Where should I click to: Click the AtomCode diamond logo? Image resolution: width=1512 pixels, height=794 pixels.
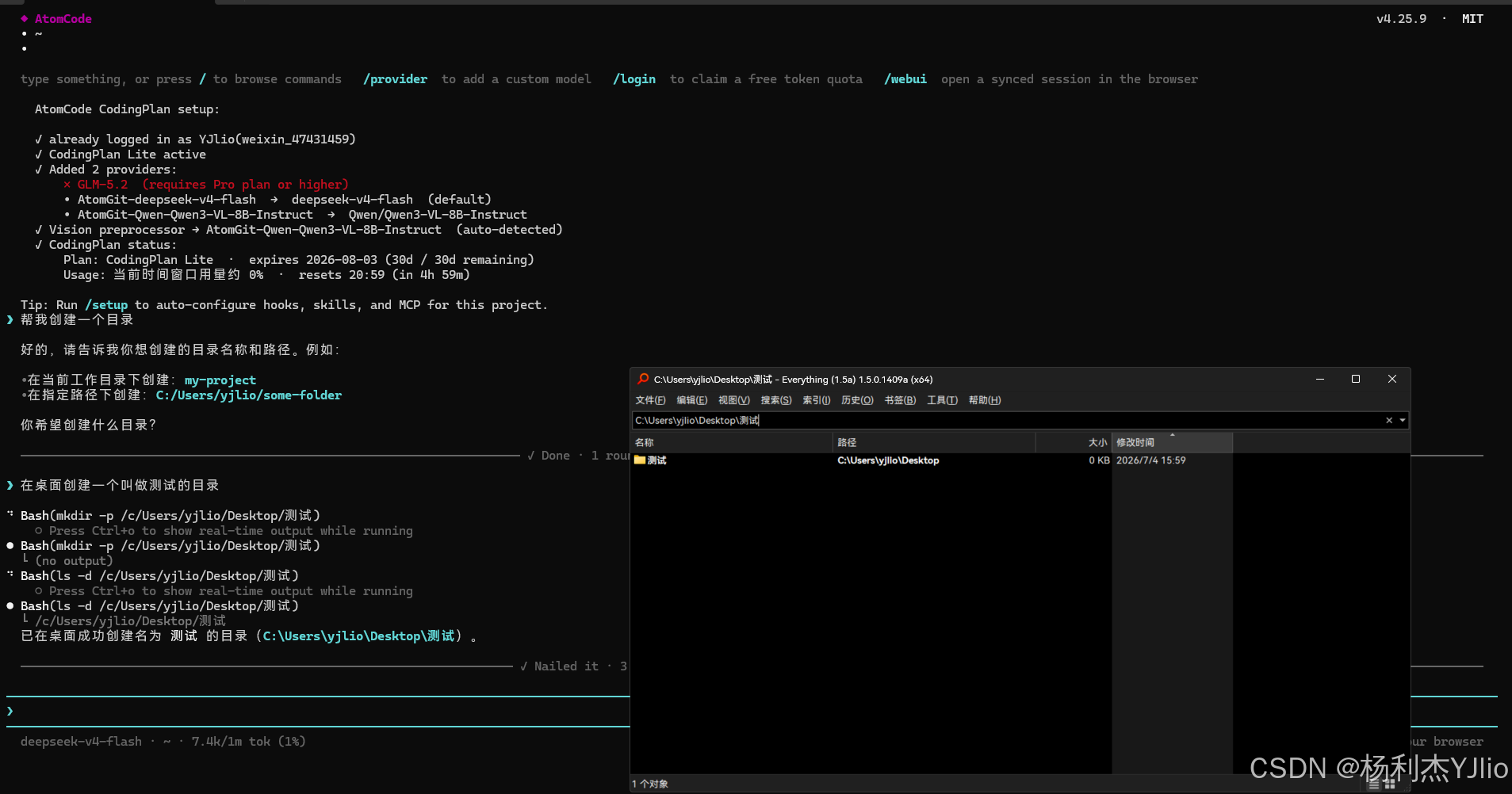click(x=25, y=18)
